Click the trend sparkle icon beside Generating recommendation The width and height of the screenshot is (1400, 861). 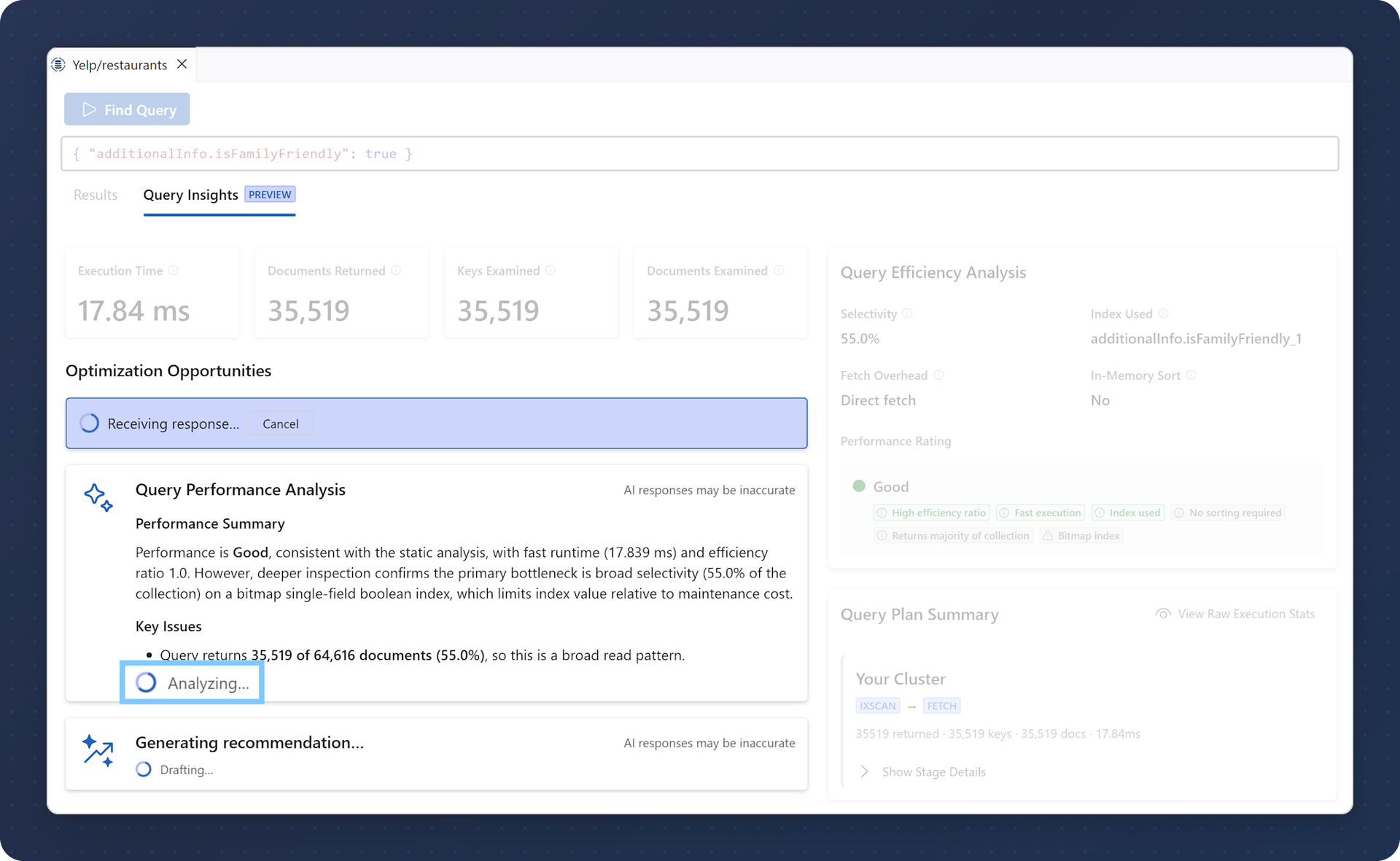click(x=98, y=751)
